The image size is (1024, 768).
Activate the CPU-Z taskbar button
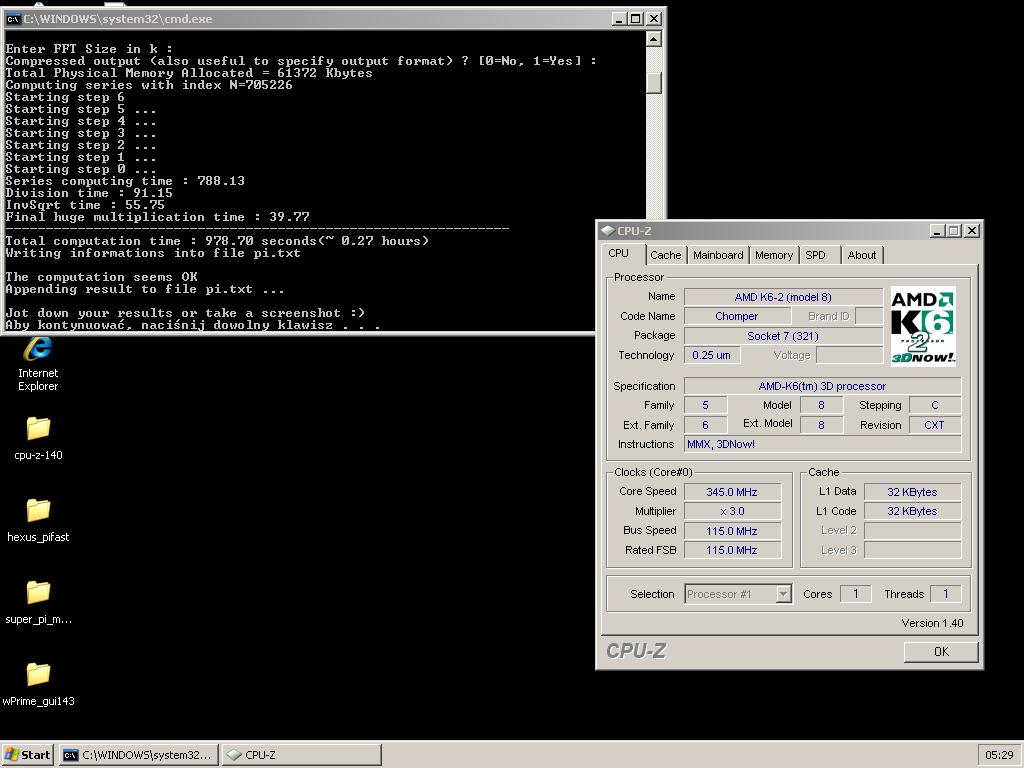pos(302,754)
